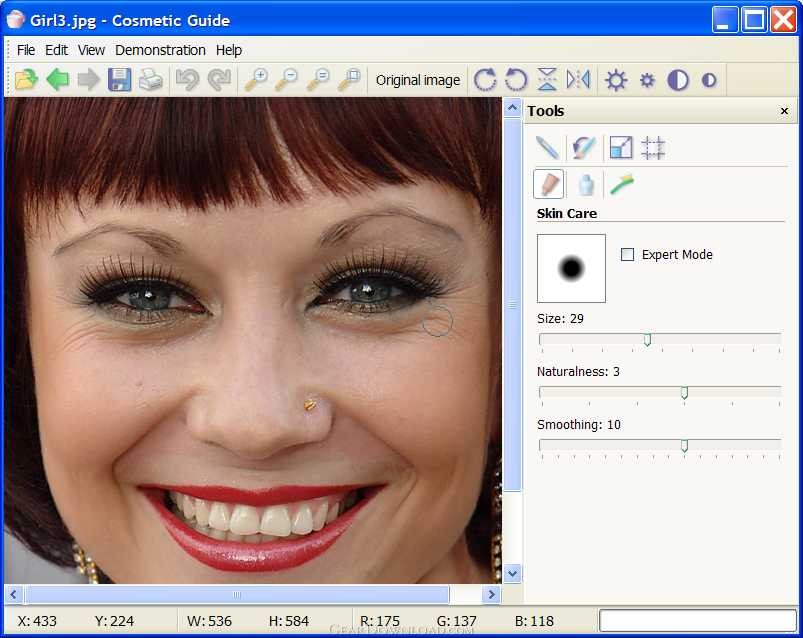803x638 pixels.
Task: Click the vertical scrollbar down arrow
Action: pos(512,573)
